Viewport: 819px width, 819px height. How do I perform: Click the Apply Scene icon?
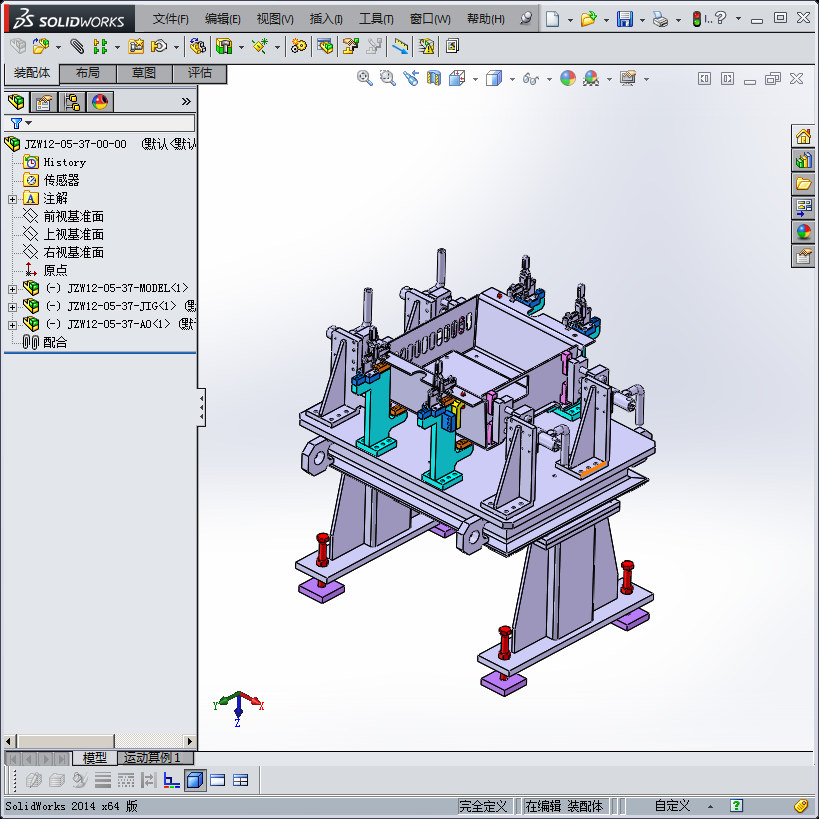[x=591, y=78]
